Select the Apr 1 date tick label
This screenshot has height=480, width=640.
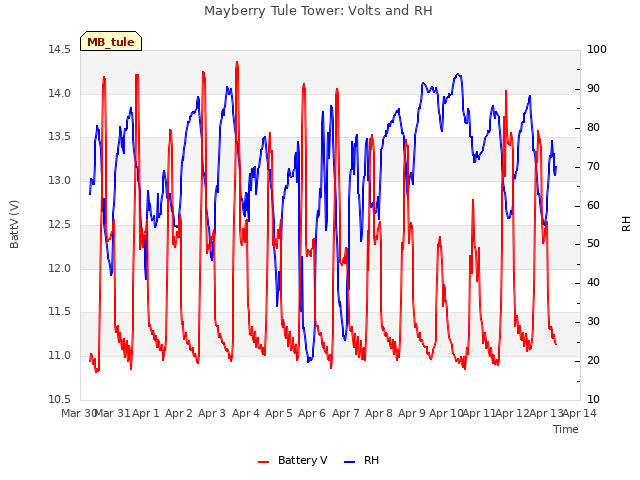(146, 413)
